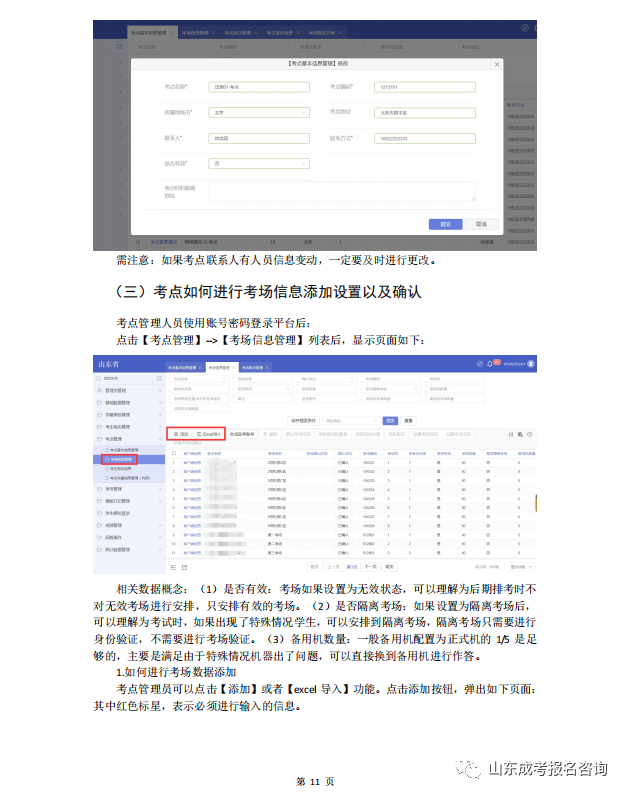Expand the 管理员管理 sidebar menu

pyautogui.click(x=129, y=391)
